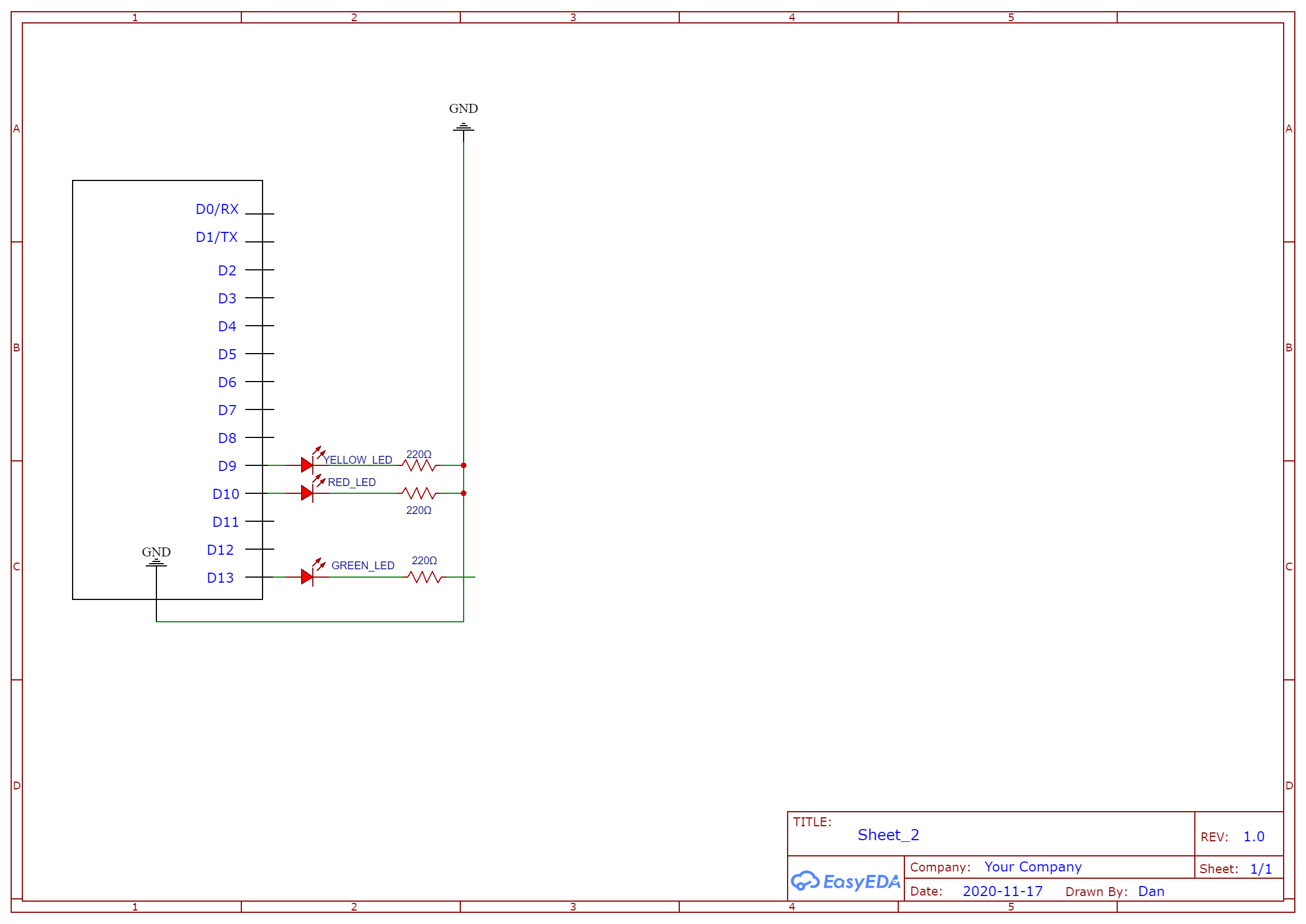Image resolution: width=1306 pixels, height=924 pixels.
Task: Click the EasyEDA logo in the title block
Action: point(845,882)
